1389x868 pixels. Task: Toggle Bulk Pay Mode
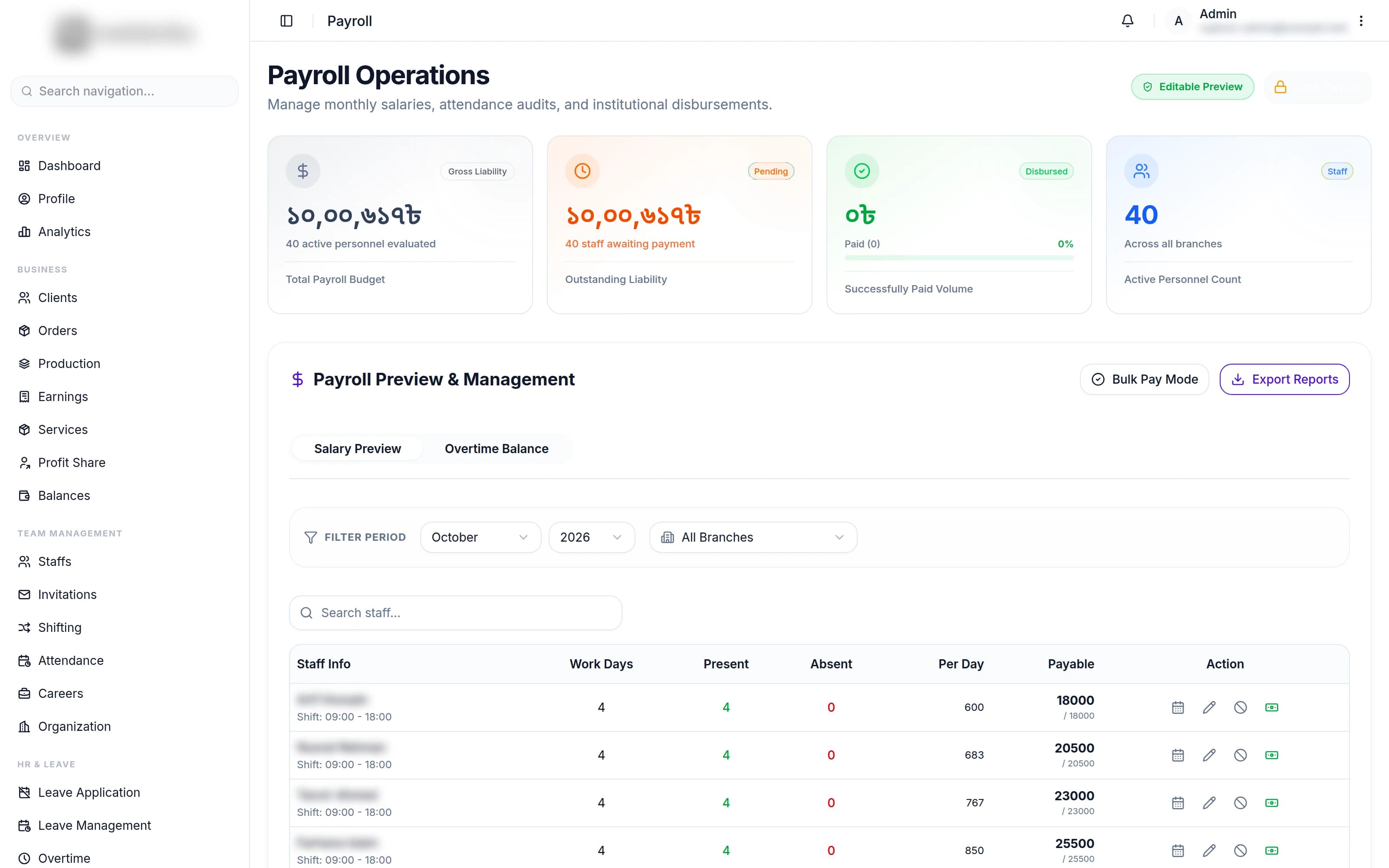pyautogui.click(x=1145, y=379)
